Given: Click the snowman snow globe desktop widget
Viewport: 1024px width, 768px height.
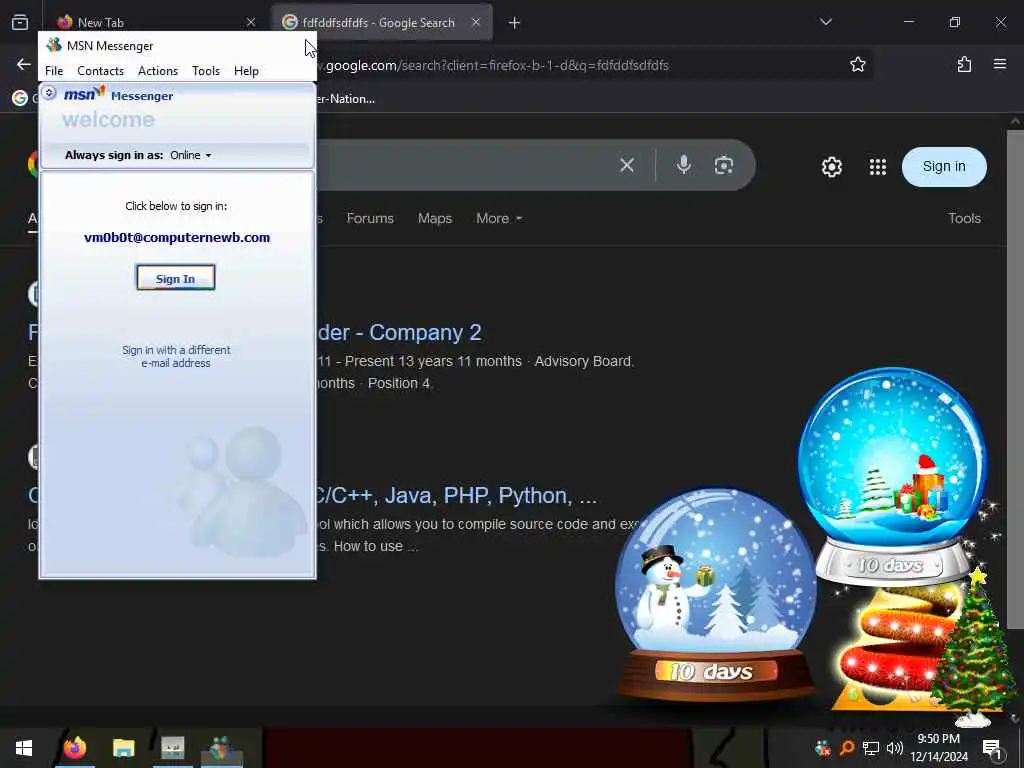Looking at the screenshot, I should (715, 594).
